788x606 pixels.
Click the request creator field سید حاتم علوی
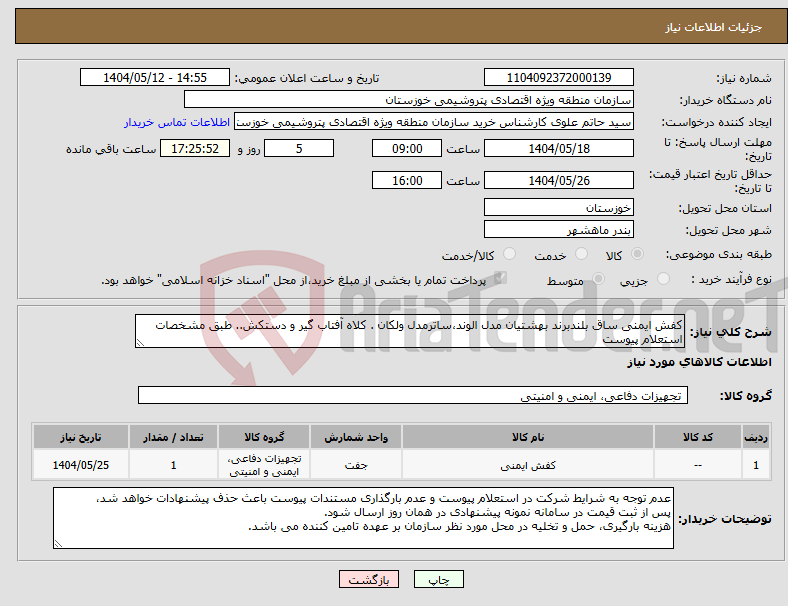click(x=434, y=122)
